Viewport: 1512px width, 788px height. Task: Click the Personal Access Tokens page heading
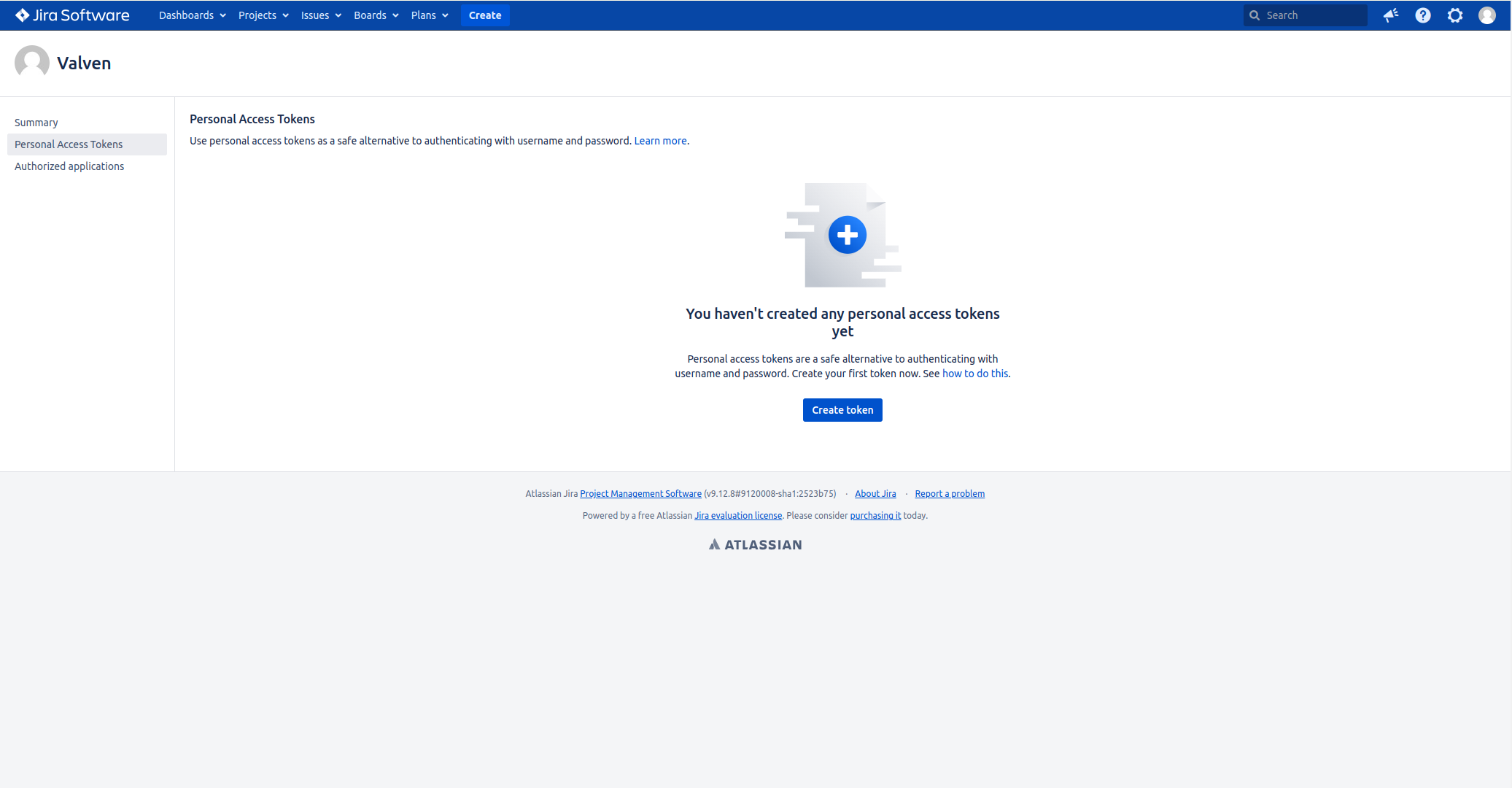click(252, 119)
